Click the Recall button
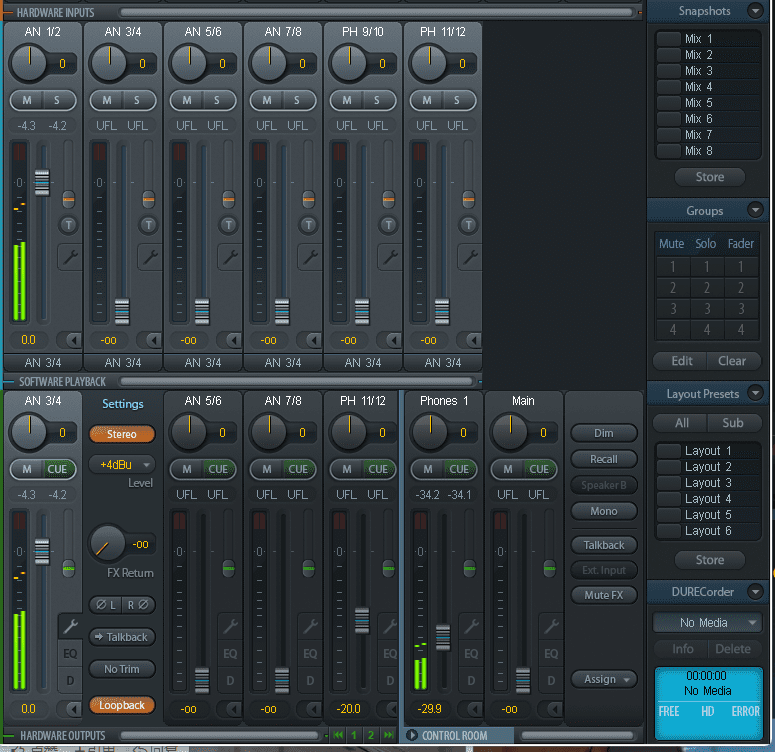 click(603, 459)
